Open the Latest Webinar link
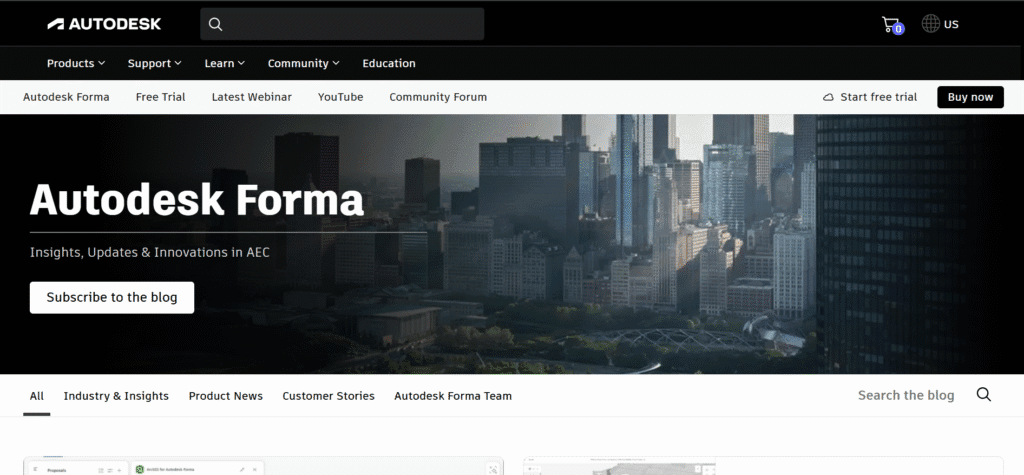This screenshot has height=475, width=1024. pos(251,97)
